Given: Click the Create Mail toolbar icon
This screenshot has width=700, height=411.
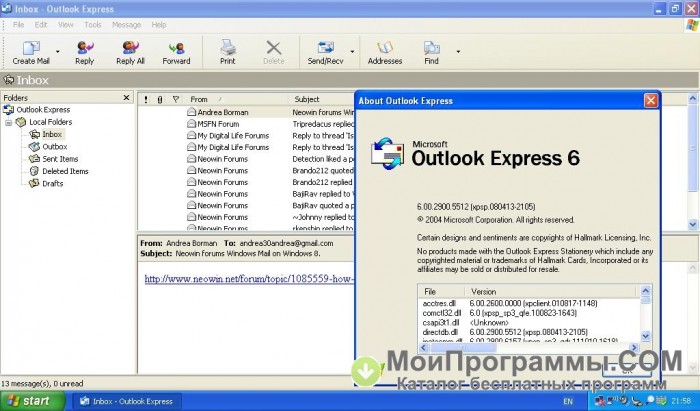Looking at the screenshot, I should (31, 48).
